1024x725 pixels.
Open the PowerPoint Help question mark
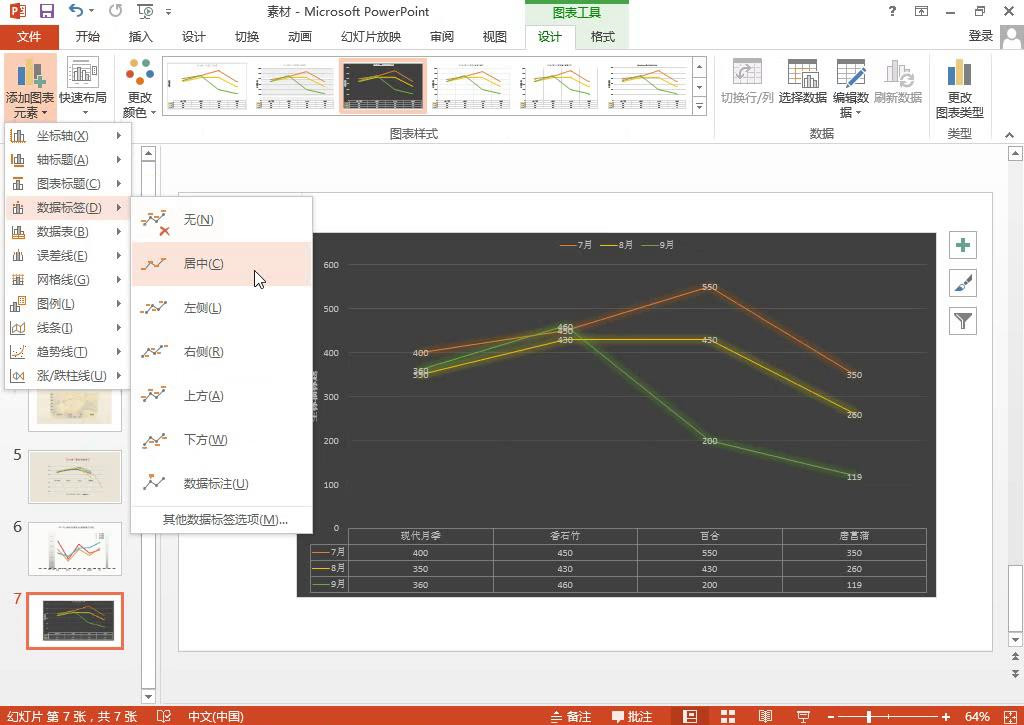point(892,11)
